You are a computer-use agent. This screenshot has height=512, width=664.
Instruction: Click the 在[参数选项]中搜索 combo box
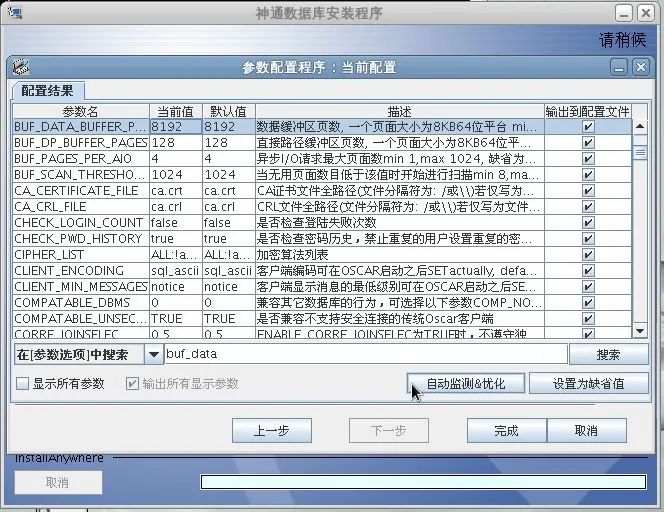(89, 354)
